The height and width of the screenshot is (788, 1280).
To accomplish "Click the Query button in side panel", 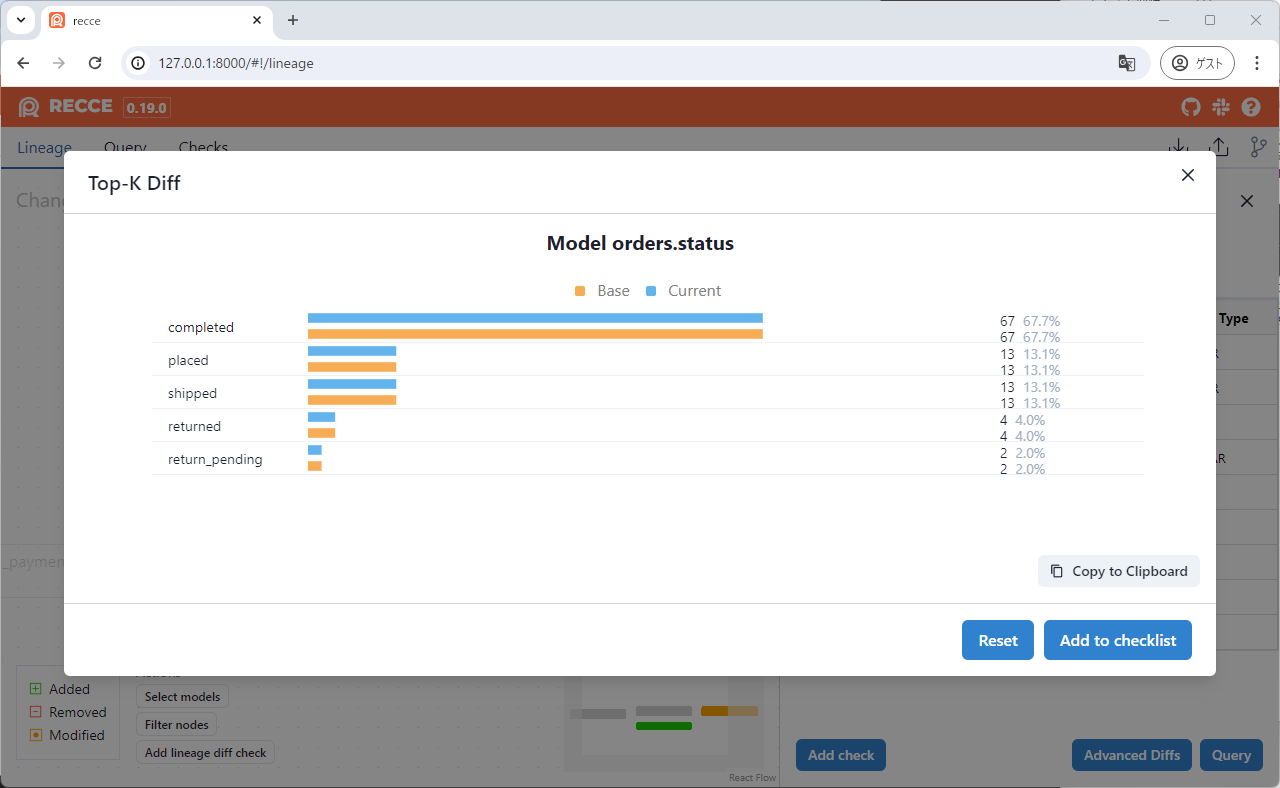I will [x=1231, y=755].
